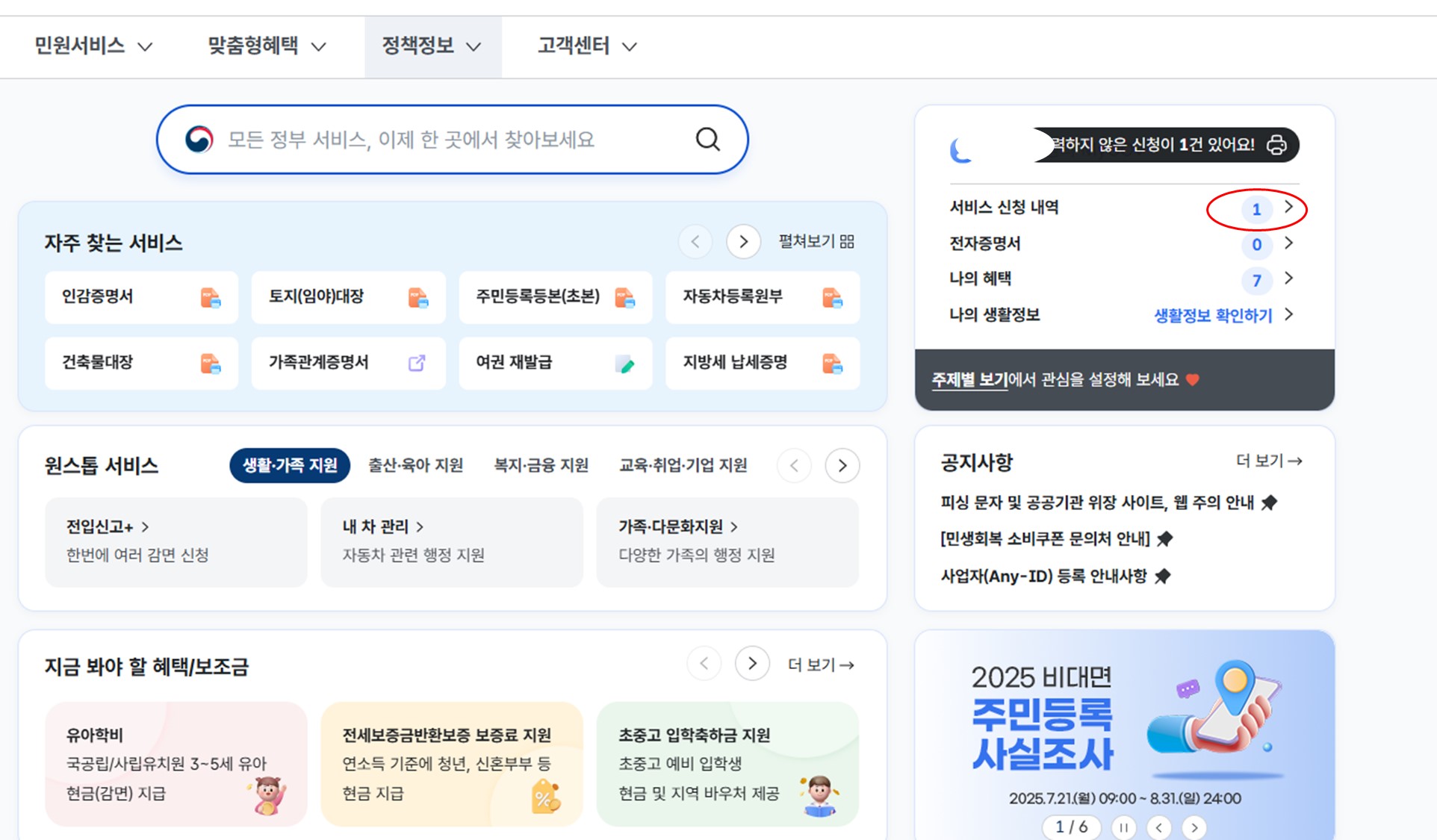Viewport: 1437px width, 840px height.
Task: Expand the 맞춤형혜택 dropdown menu
Action: (x=267, y=46)
